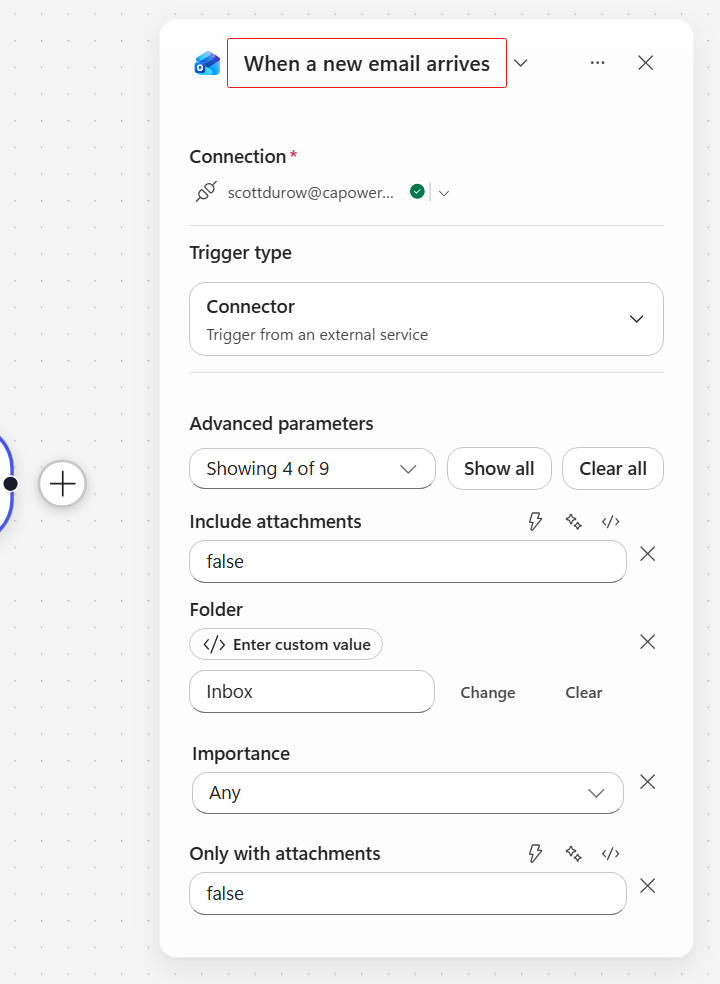Open the three-dots more options menu
The height and width of the screenshot is (984, 720).
click(598, 63)
